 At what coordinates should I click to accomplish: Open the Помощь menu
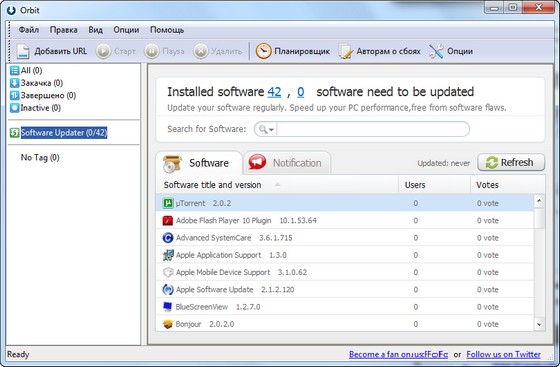coord(167,30)
